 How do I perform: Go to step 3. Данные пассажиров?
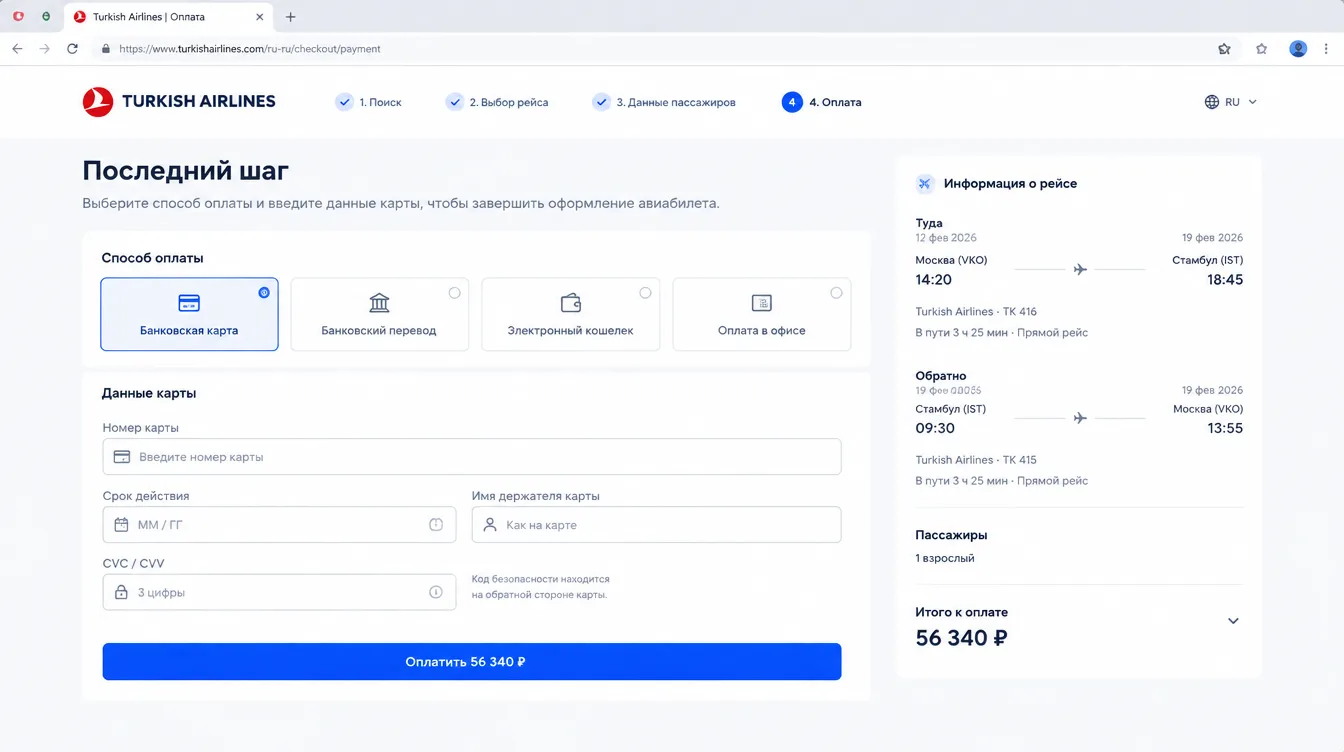pyautogui.click(x=664, y=102)
